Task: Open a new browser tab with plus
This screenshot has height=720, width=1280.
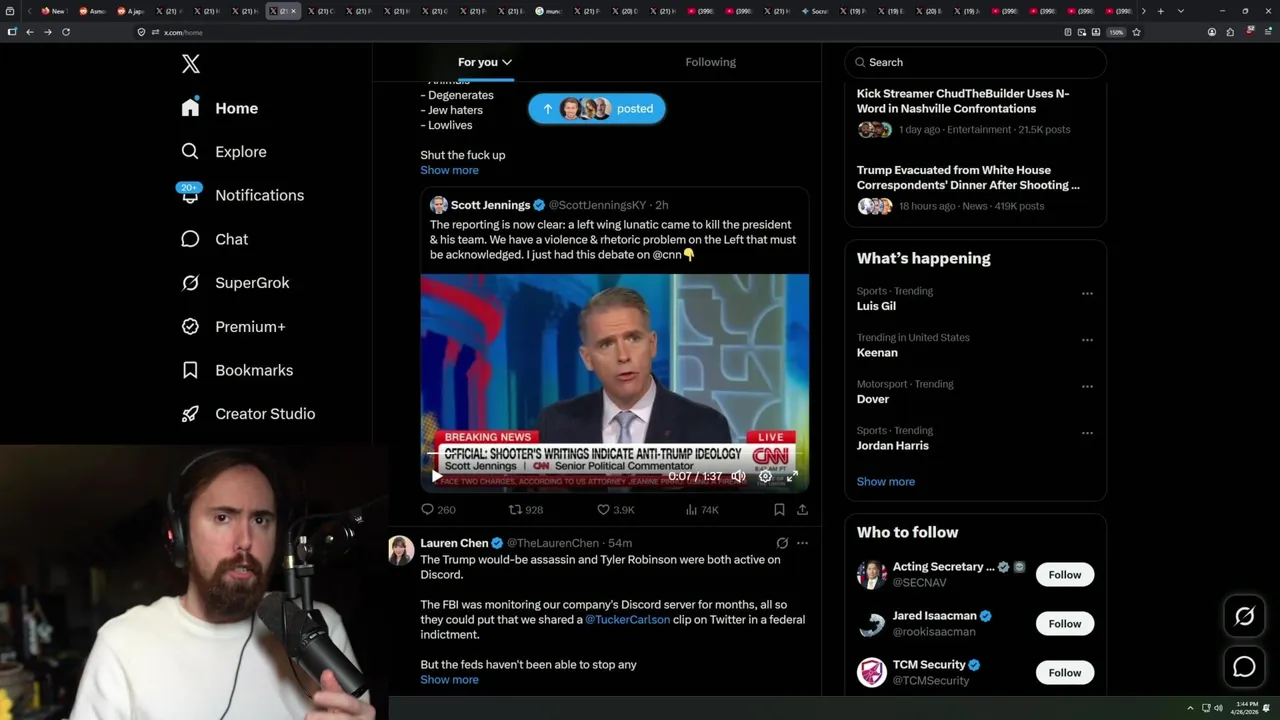Action: tap(1160, 11)
